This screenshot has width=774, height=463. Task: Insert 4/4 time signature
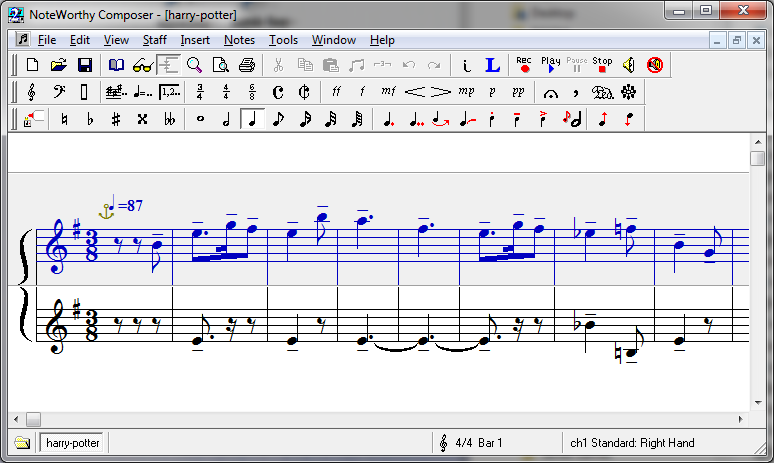pyautogui.click(x=226, y=92)
